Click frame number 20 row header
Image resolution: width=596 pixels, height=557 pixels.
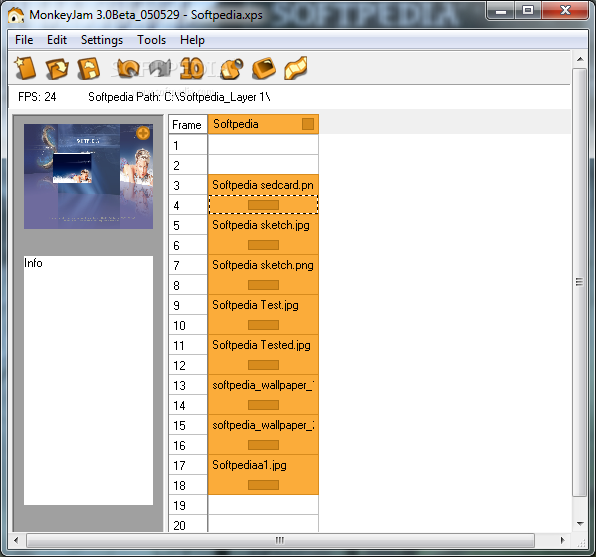point(188,524)
